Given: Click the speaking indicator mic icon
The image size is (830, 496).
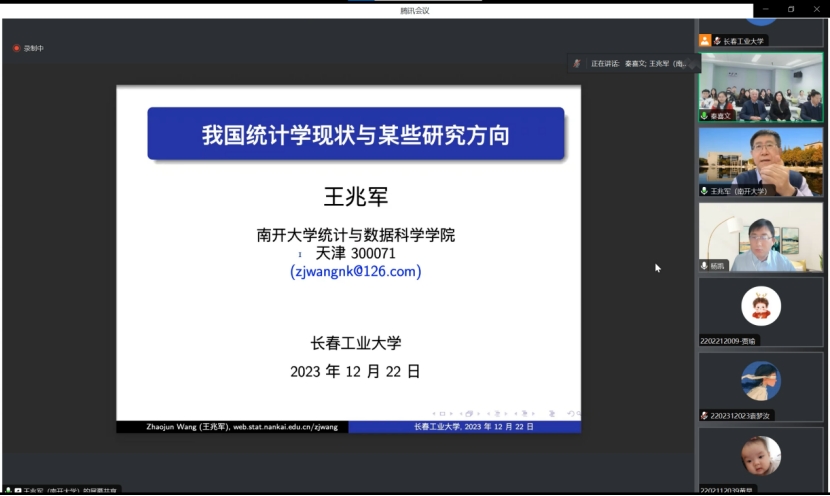Looking at the screenshot, I should point(578,64).
